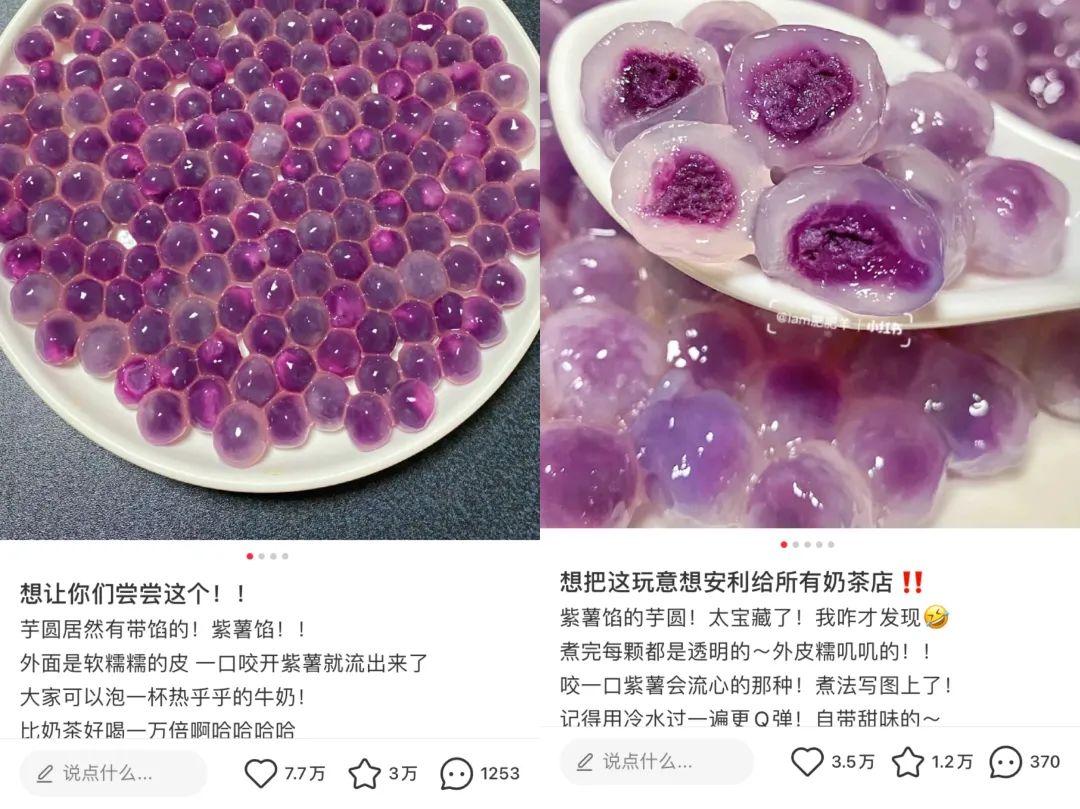
Task: Select the second pagination dot under the left photo
Action: tap(262, 556)
